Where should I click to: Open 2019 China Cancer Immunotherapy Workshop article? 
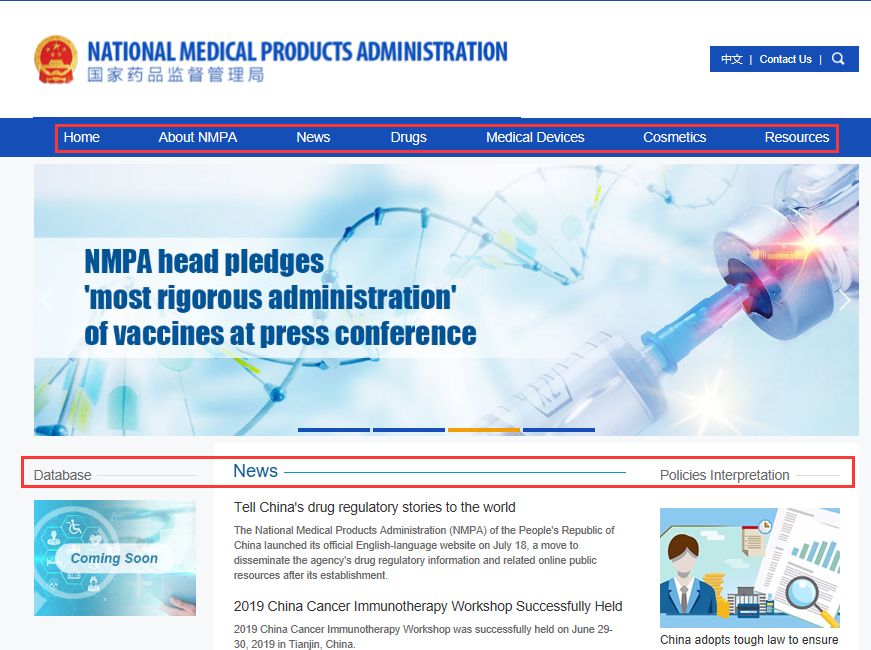click(x=428, y=606)
